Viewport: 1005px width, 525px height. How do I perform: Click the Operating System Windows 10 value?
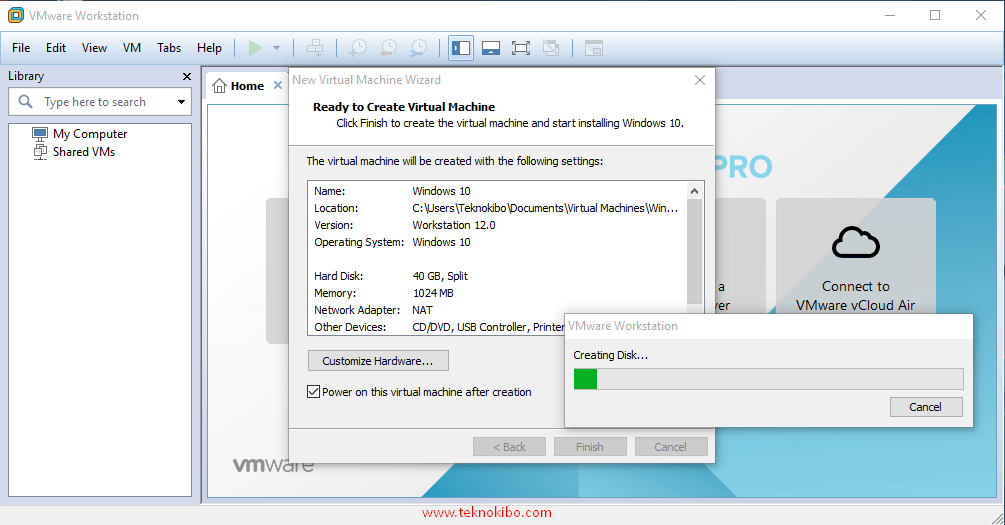click(x=442, y=242)
